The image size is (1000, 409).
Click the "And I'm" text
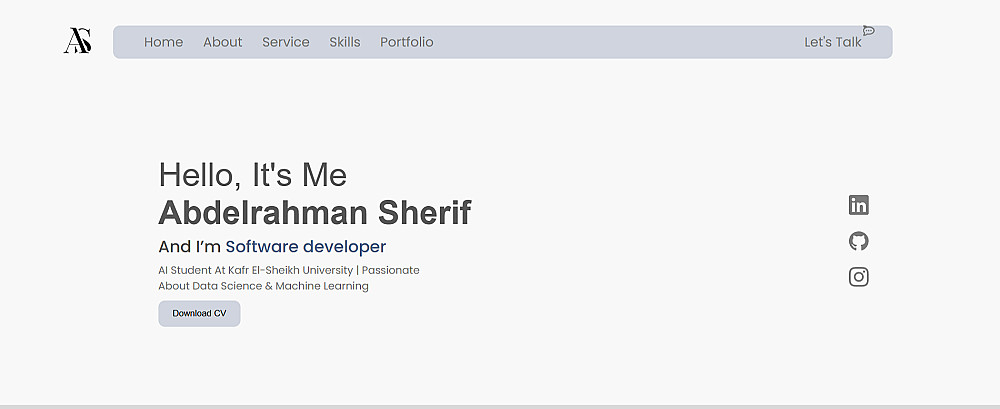point(189,247)
